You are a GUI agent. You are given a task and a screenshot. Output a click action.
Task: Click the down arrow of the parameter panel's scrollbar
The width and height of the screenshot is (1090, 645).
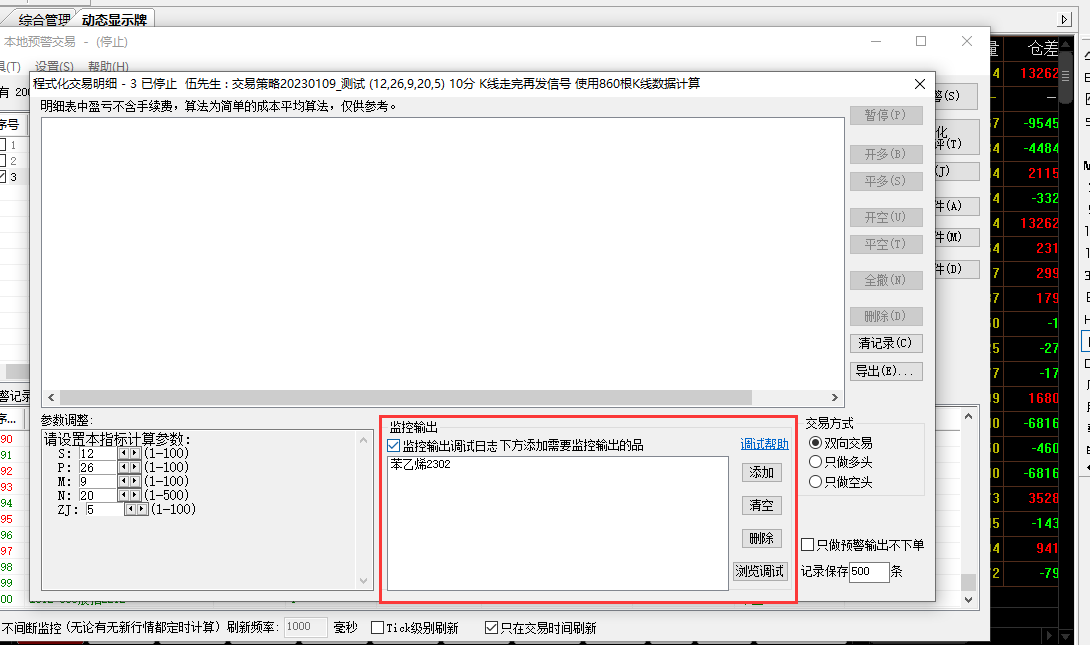pos(364,580)
